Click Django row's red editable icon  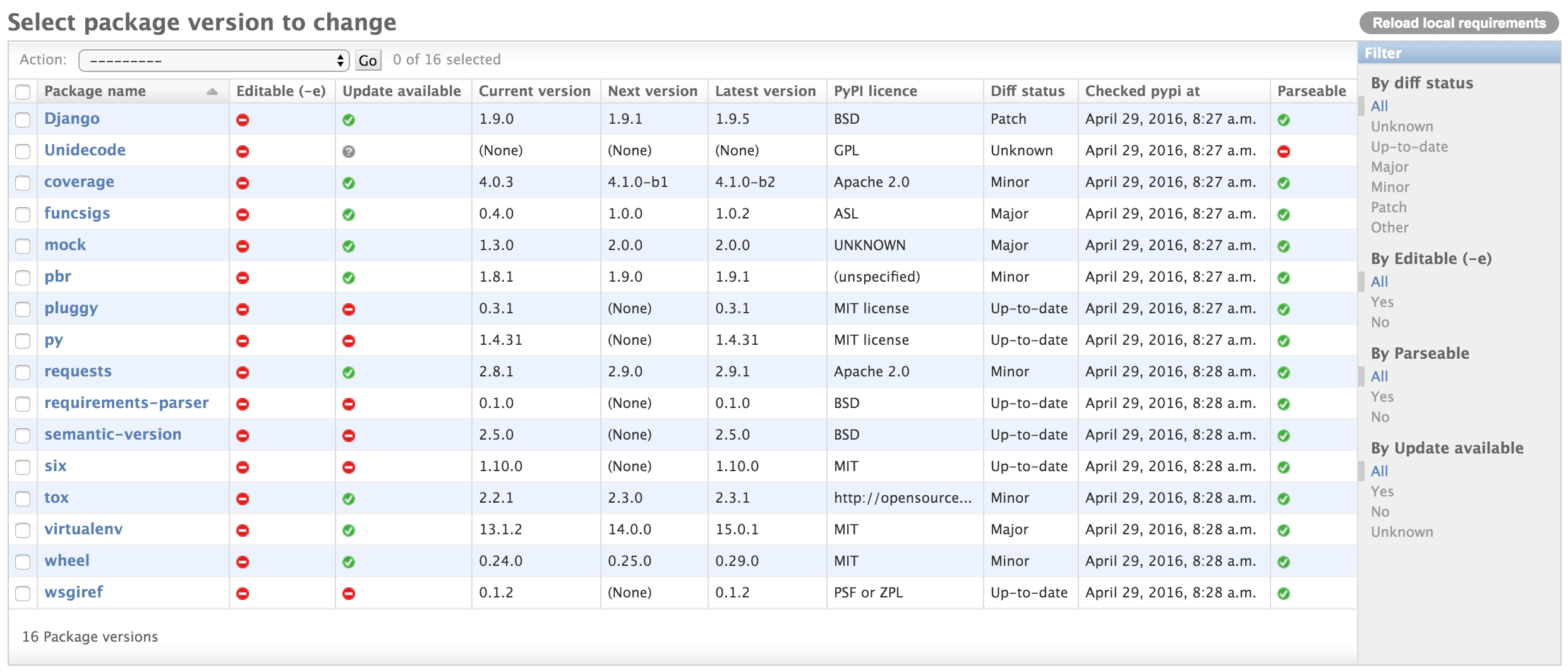point(243,120)
